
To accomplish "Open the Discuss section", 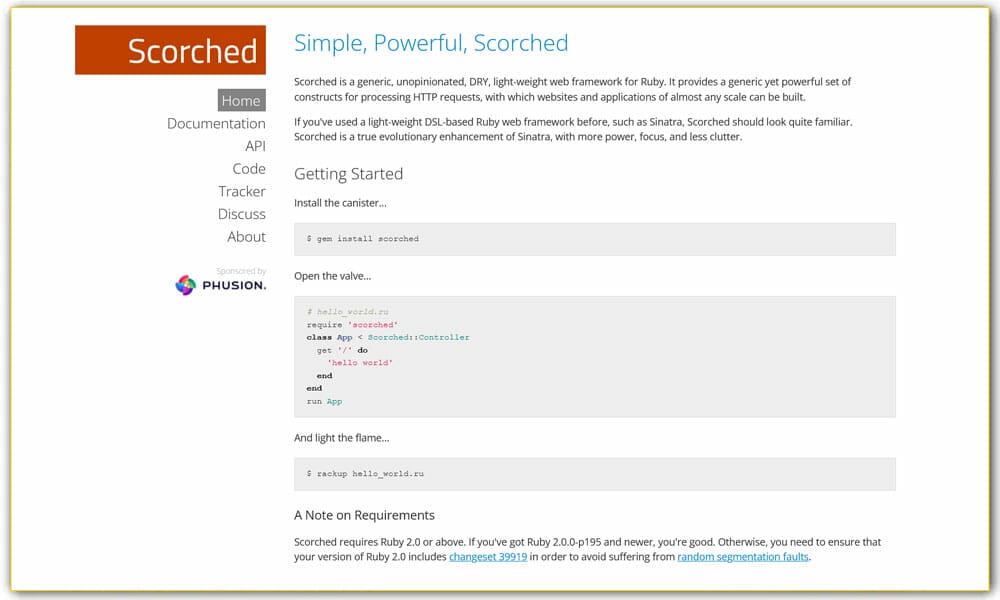I will click(x=242, y=213).
